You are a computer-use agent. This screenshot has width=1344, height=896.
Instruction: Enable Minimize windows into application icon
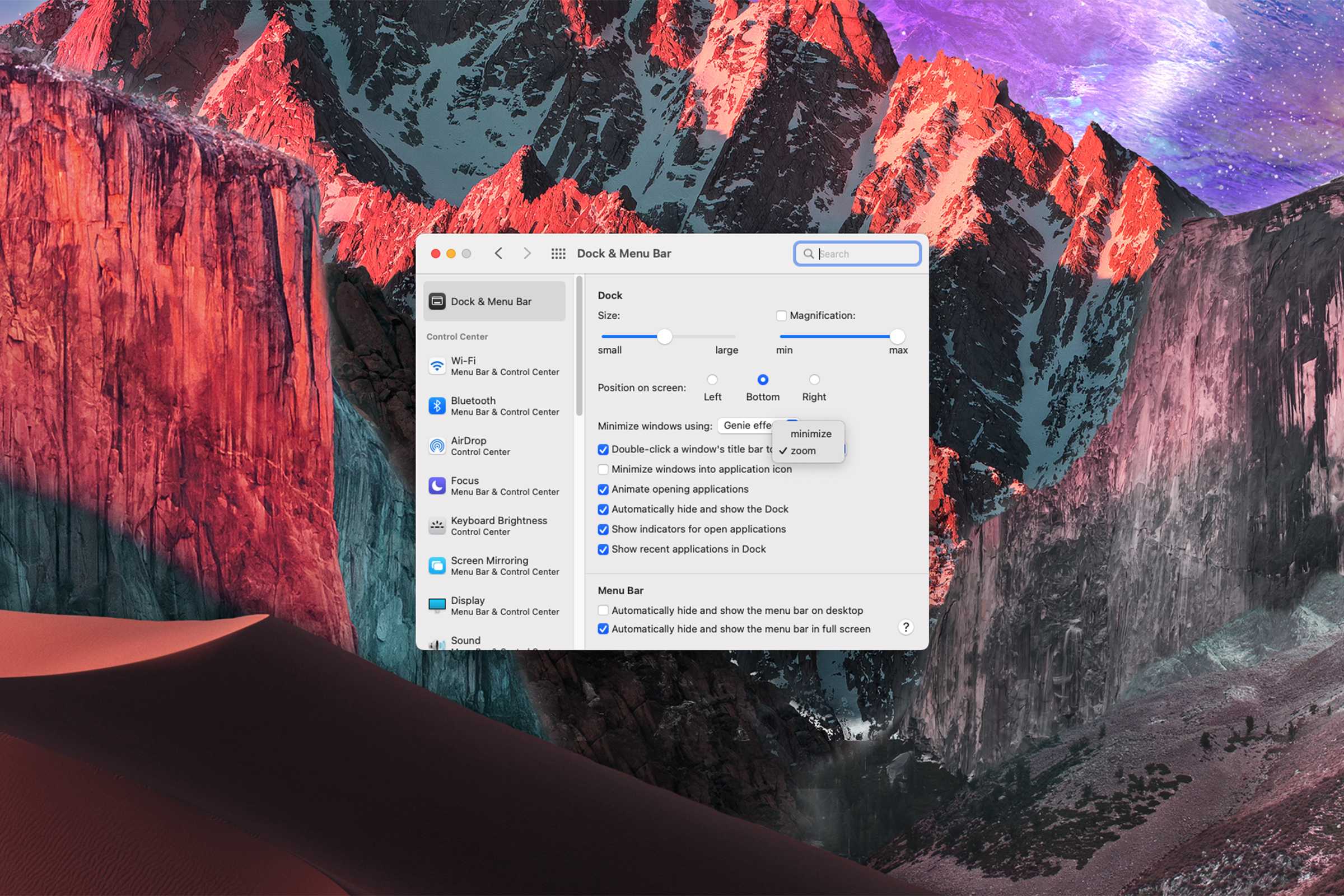pos(603,470)
